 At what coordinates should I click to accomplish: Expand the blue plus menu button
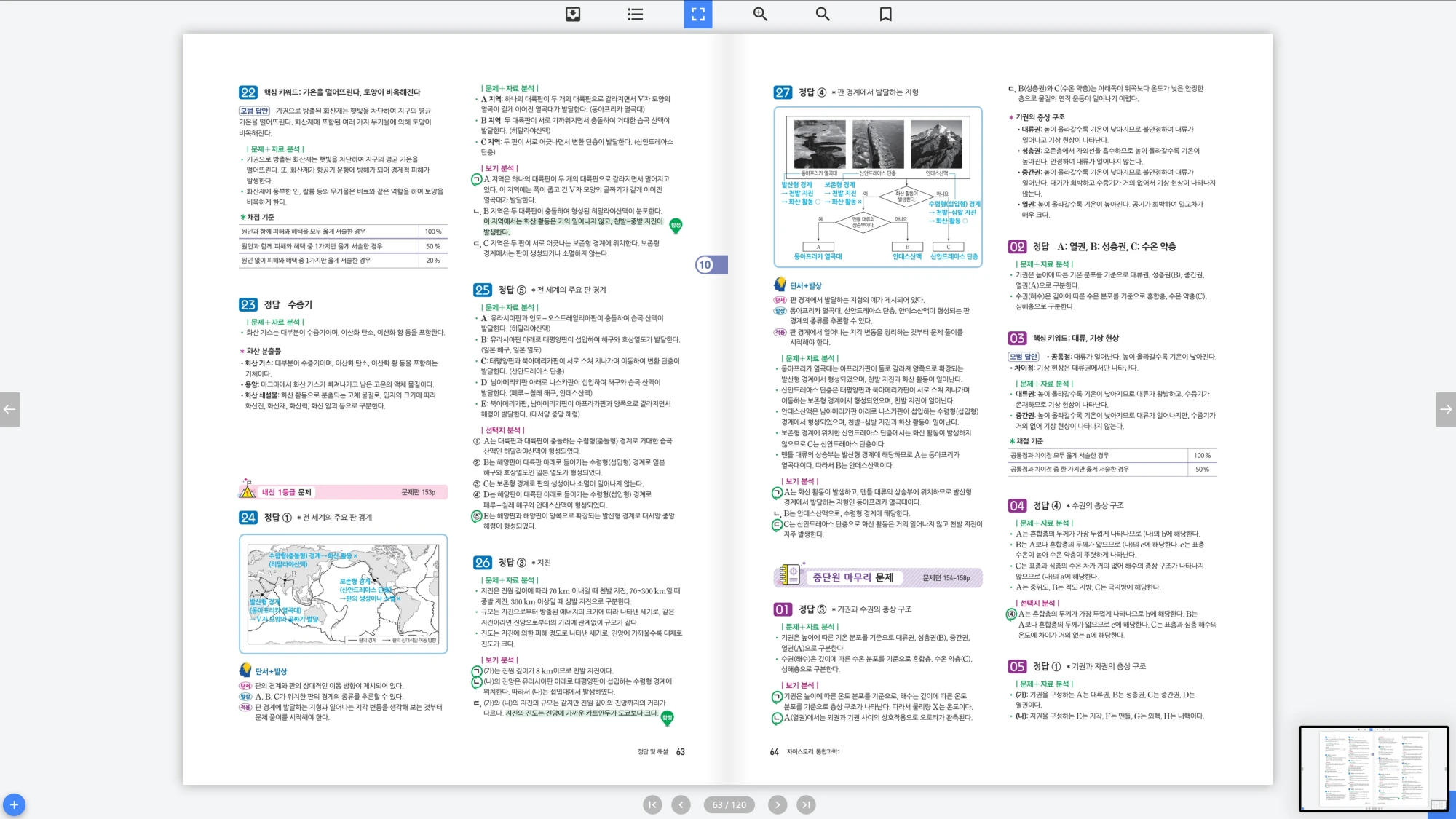(x=14, y=804)
